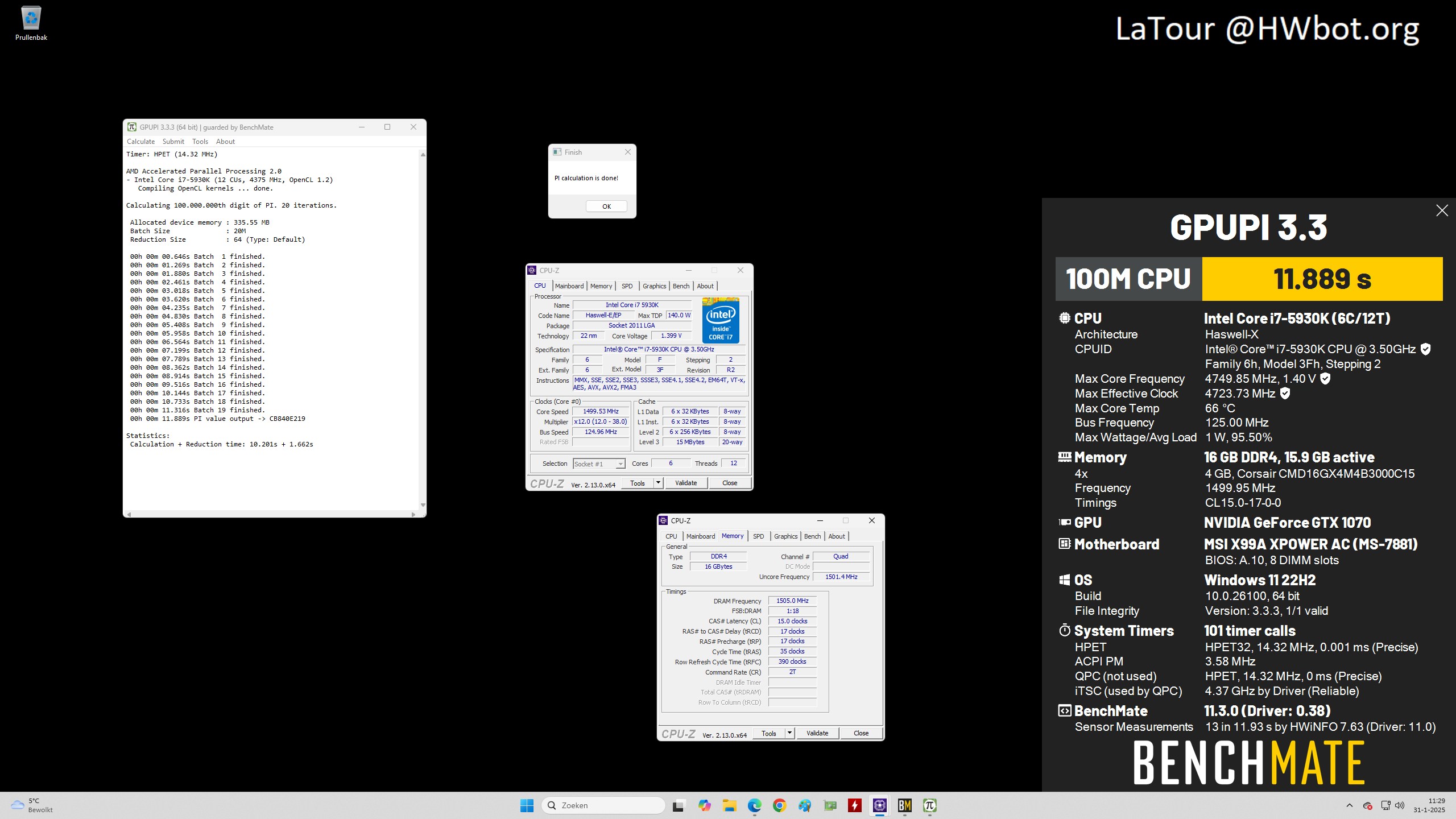Select SPD tab in upper CPU-Z window
This screenshot has width=1456, height=819.
(x=627, y=286)
